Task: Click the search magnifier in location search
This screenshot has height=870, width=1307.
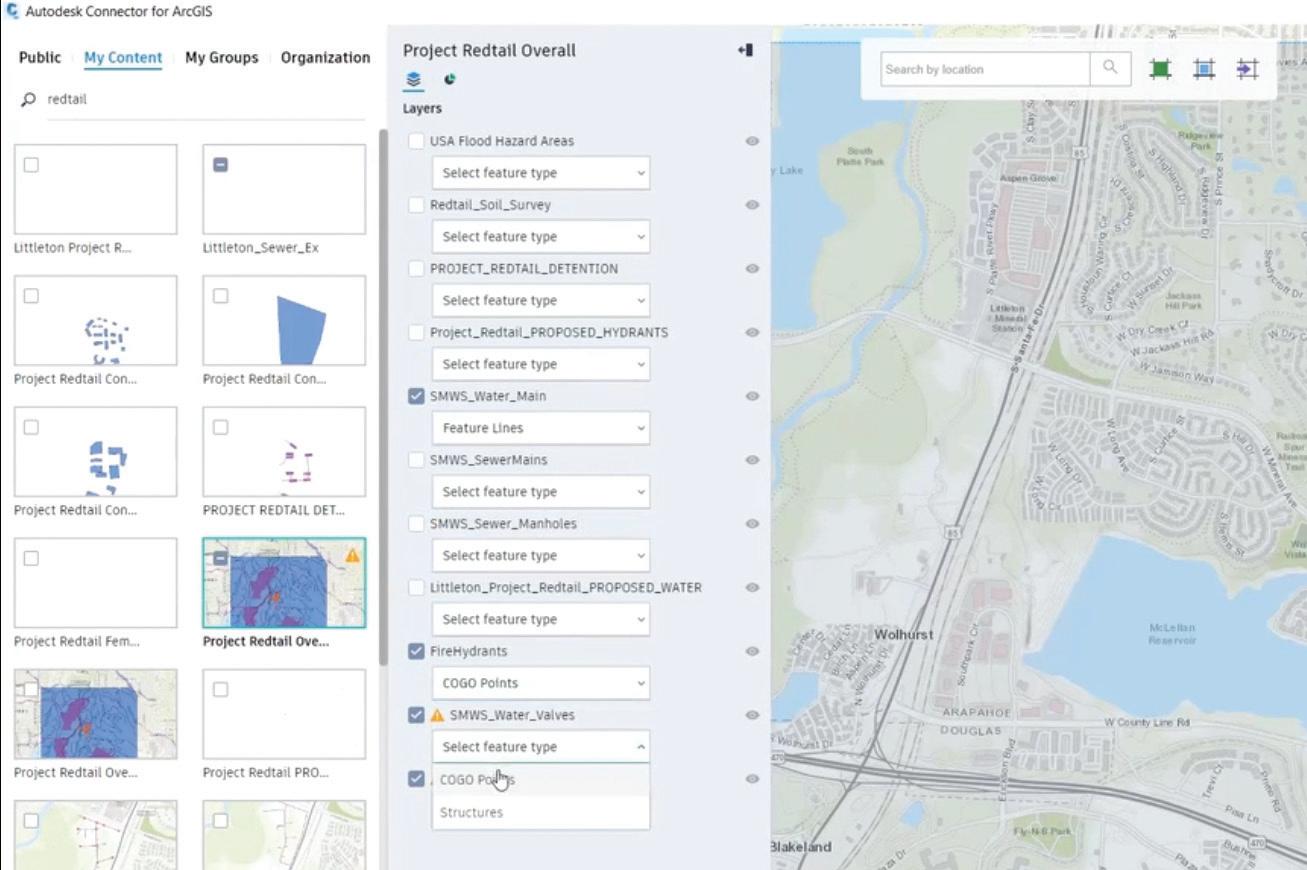Action: 1110,68
